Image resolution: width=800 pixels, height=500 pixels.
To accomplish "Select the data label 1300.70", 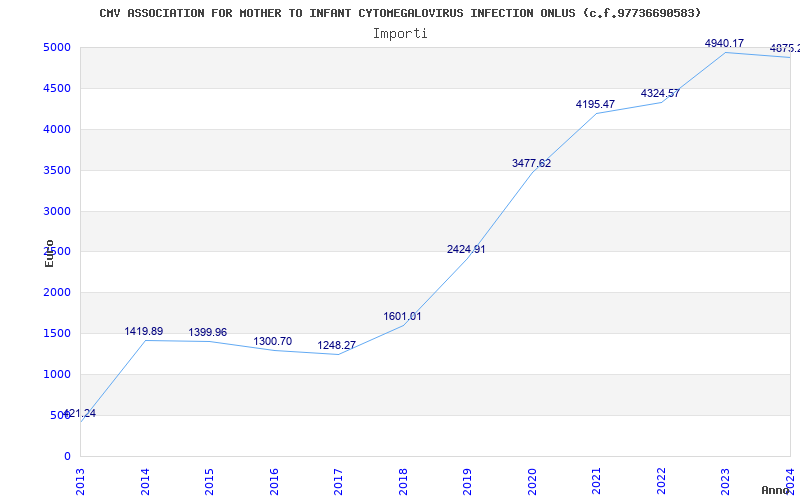I will 272,342.
